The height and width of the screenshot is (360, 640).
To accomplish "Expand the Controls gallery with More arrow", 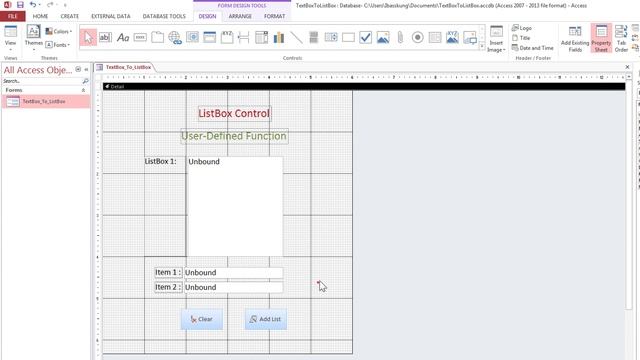I will [482, 47].
